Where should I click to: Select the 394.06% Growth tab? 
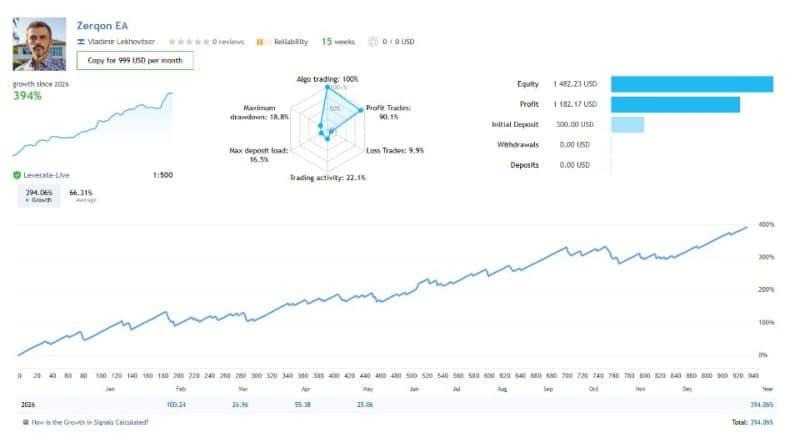pos(39,195)
